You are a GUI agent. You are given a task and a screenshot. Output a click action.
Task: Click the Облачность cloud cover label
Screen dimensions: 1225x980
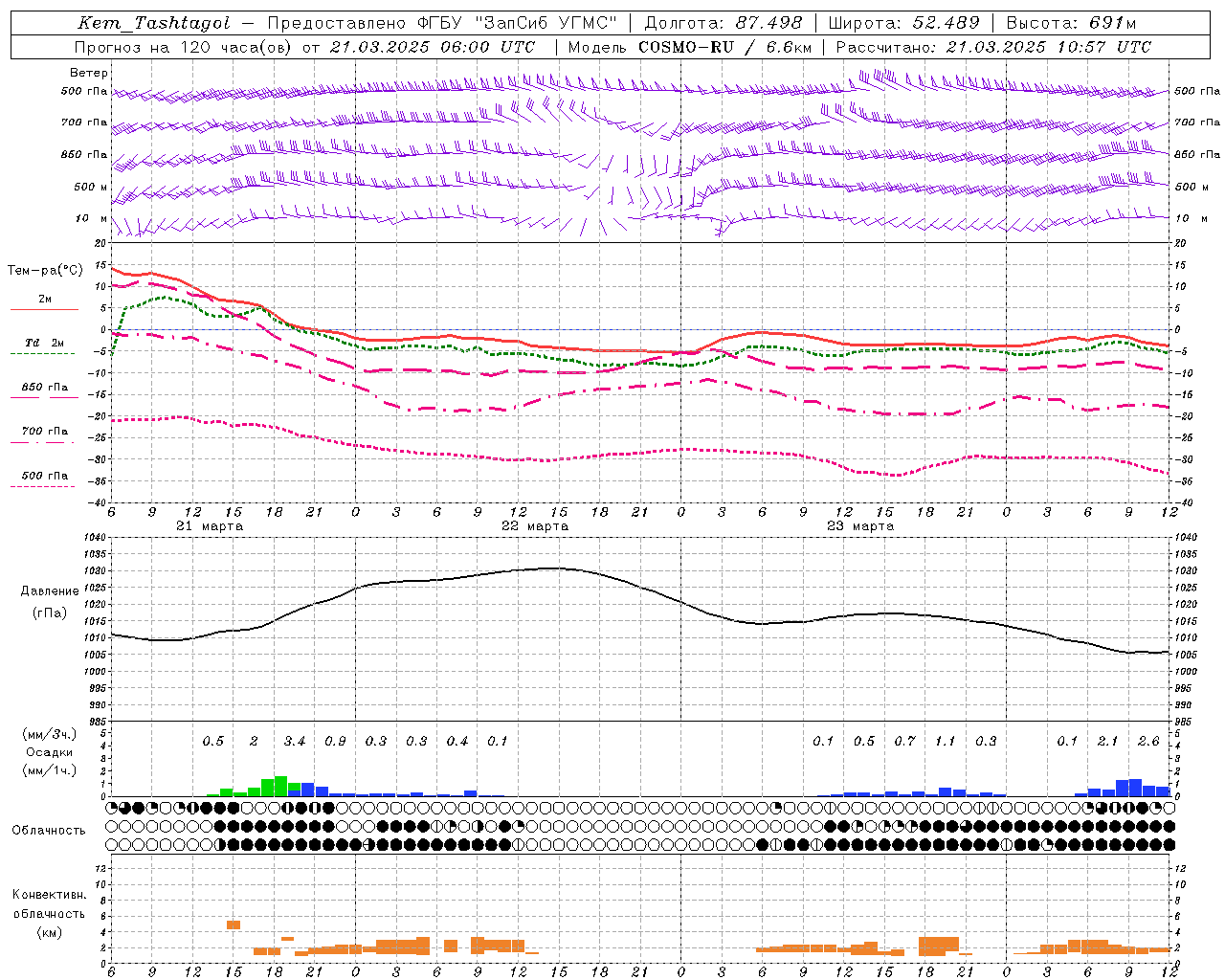point(49,830)
